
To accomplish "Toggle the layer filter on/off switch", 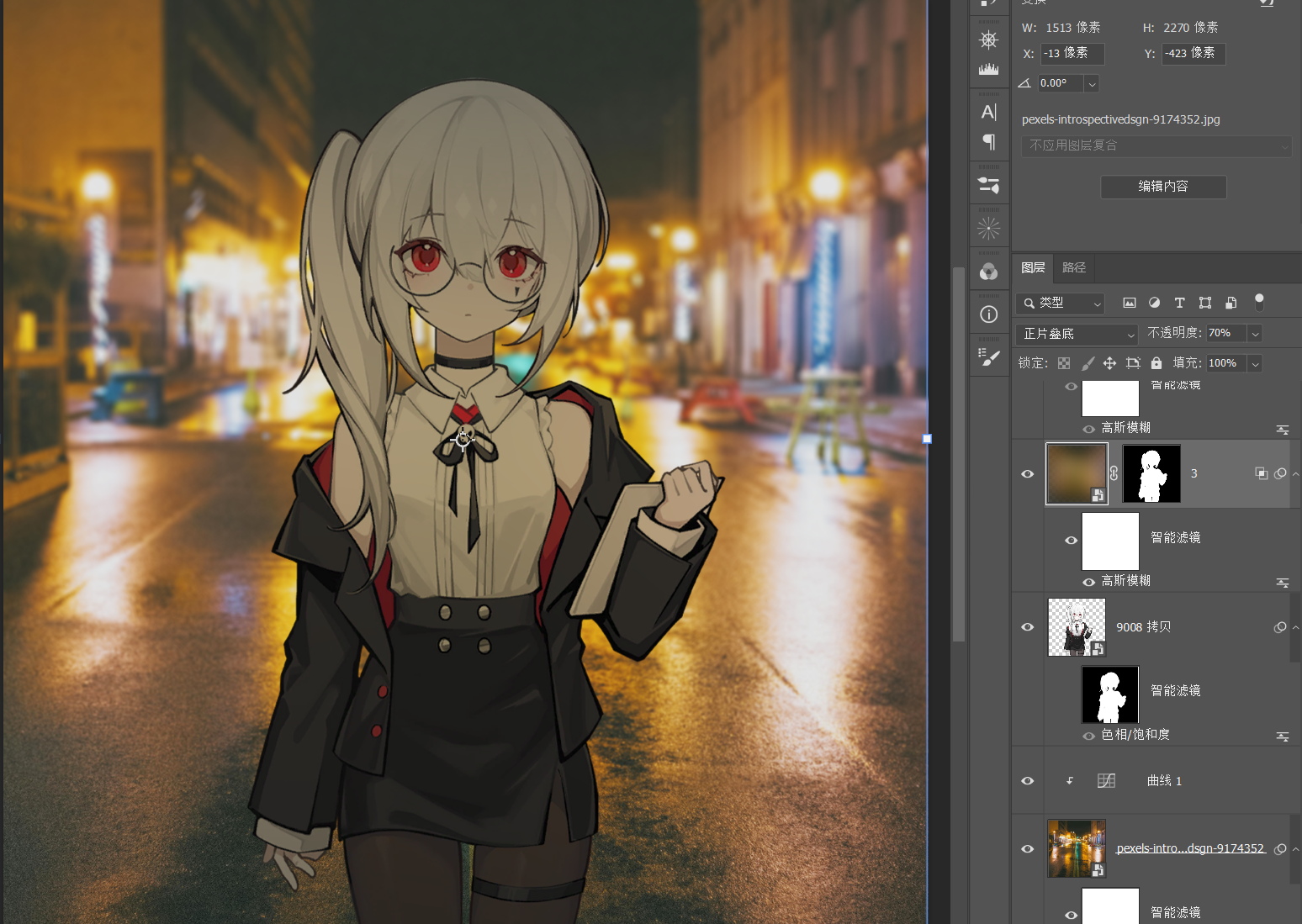I will [x=1259, y=302].
